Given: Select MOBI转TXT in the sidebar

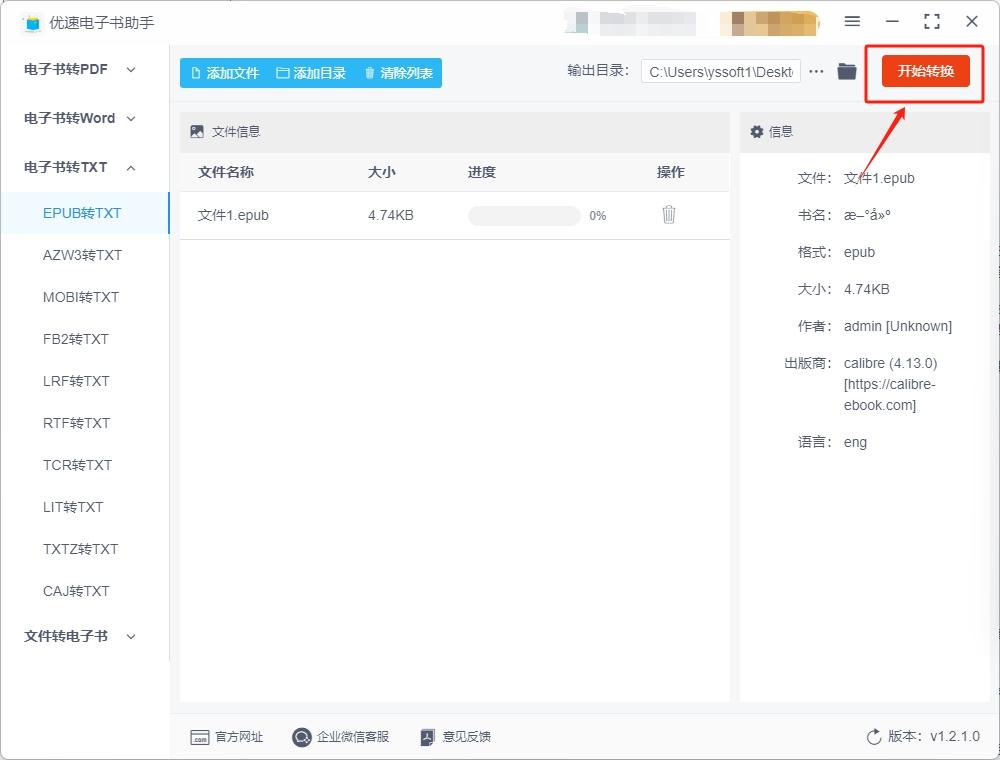Looking at the screenshot, I should pos(81,297).
